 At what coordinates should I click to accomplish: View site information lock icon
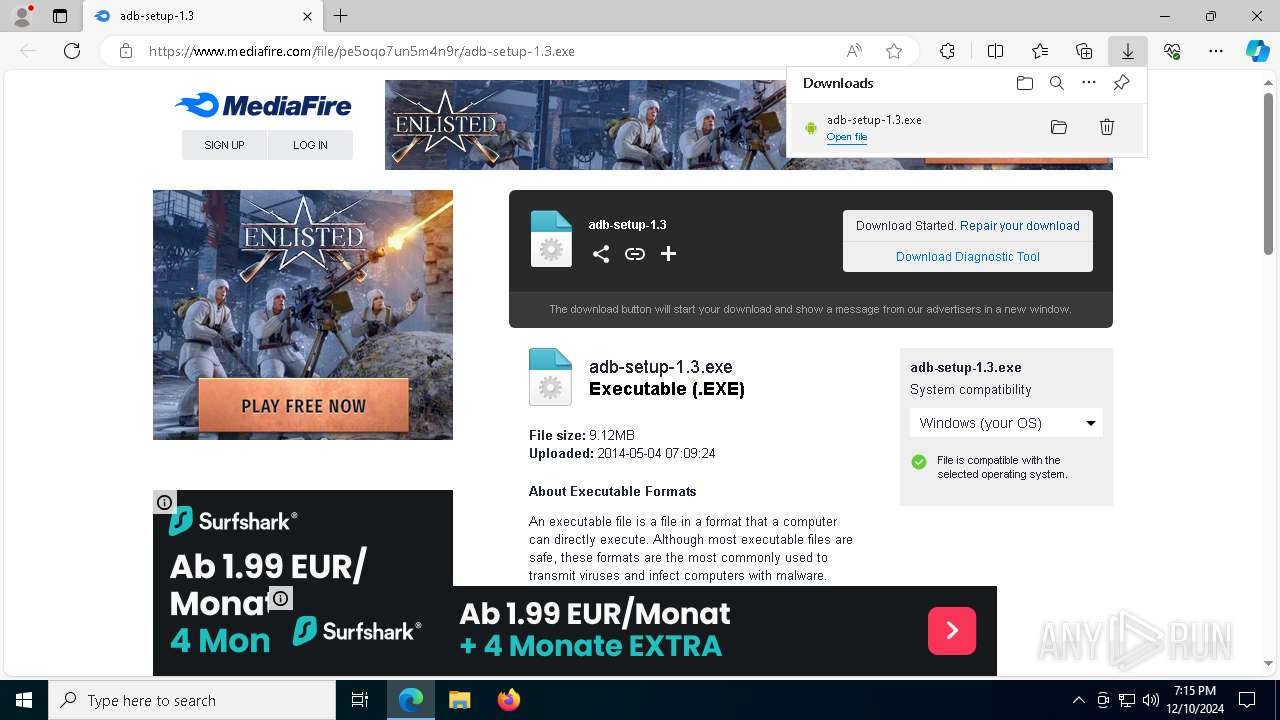[126, 51]
